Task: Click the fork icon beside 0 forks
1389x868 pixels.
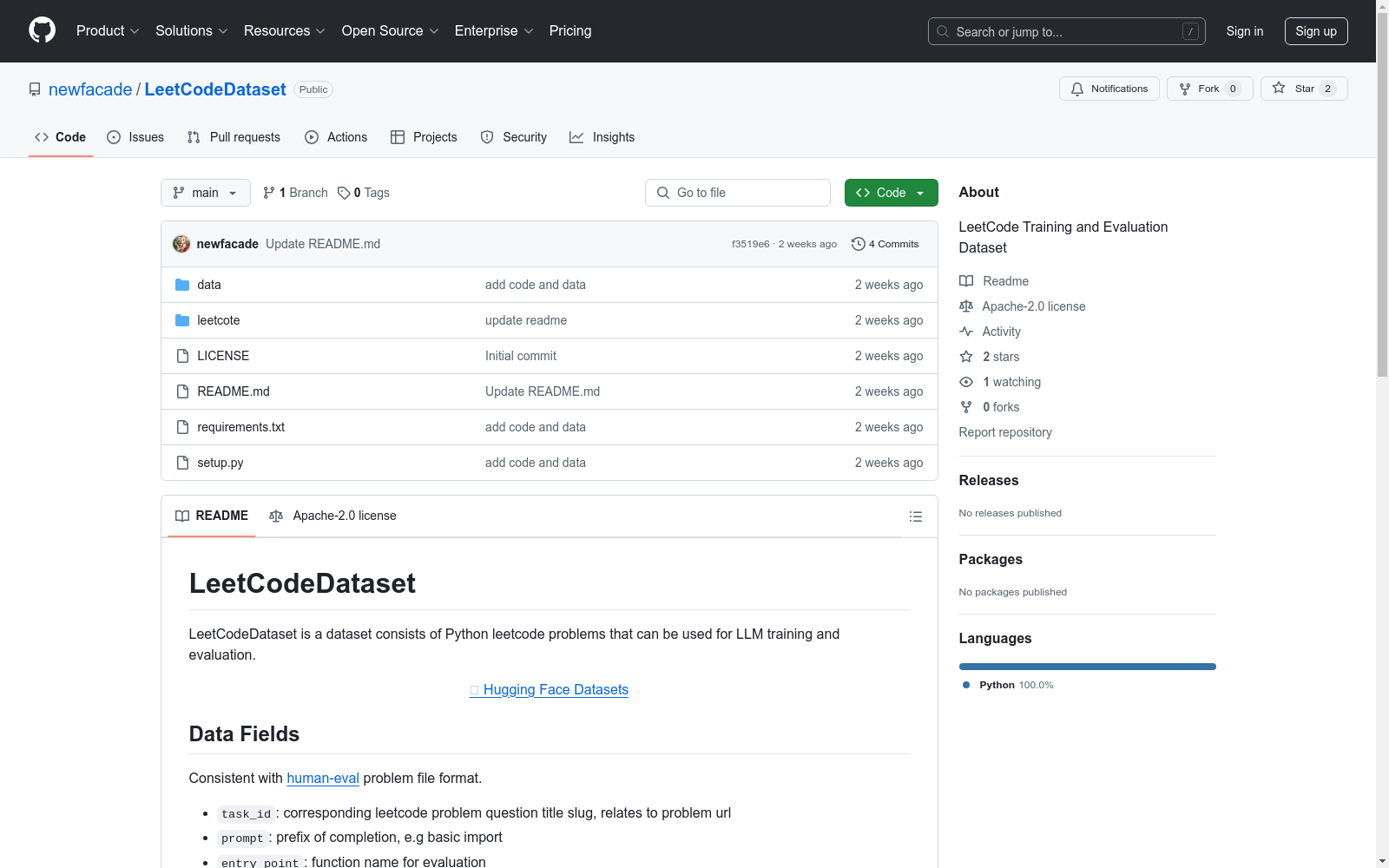Action: click(x=966, y=407)
